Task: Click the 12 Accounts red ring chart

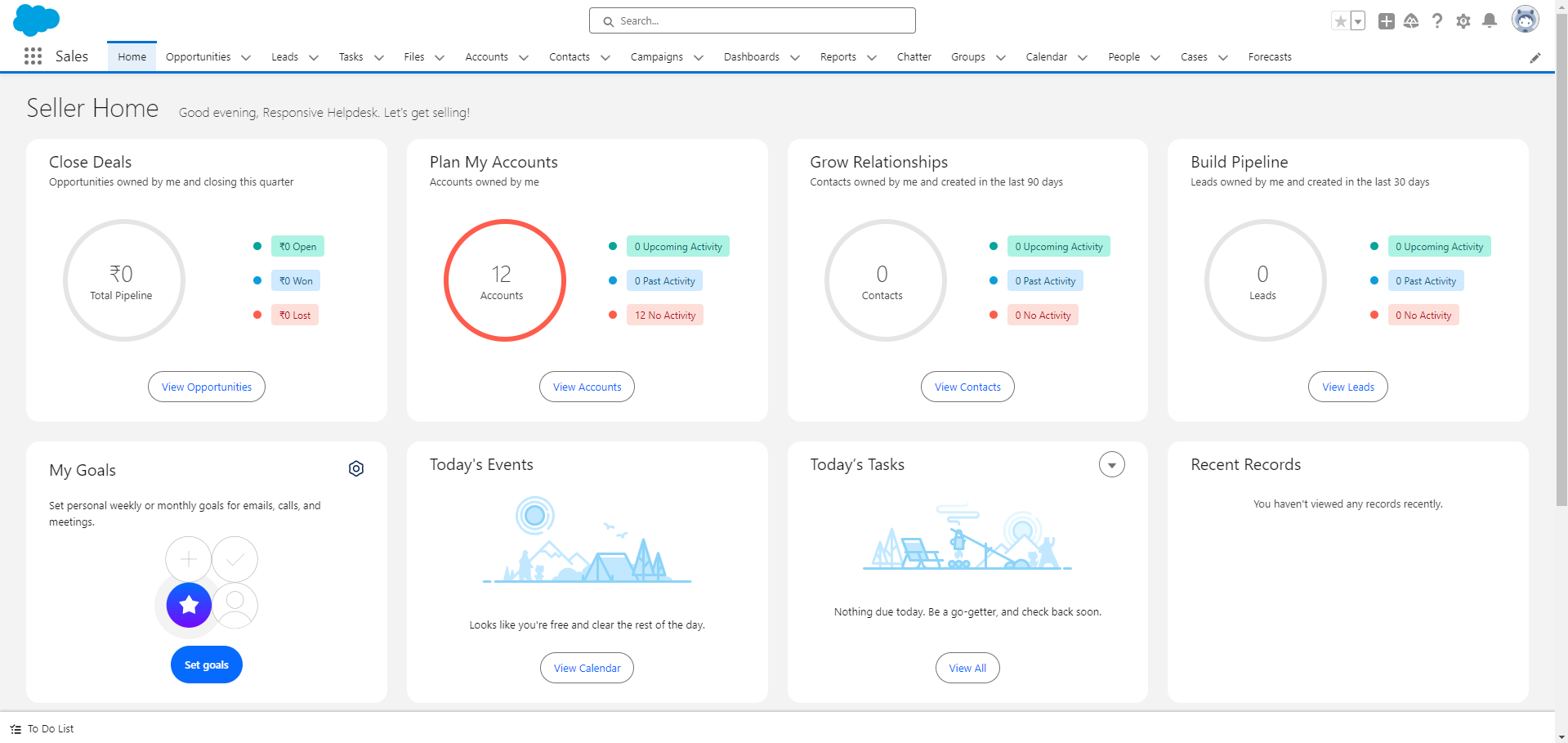Action: pyautogui.click(x=504, y=280)
